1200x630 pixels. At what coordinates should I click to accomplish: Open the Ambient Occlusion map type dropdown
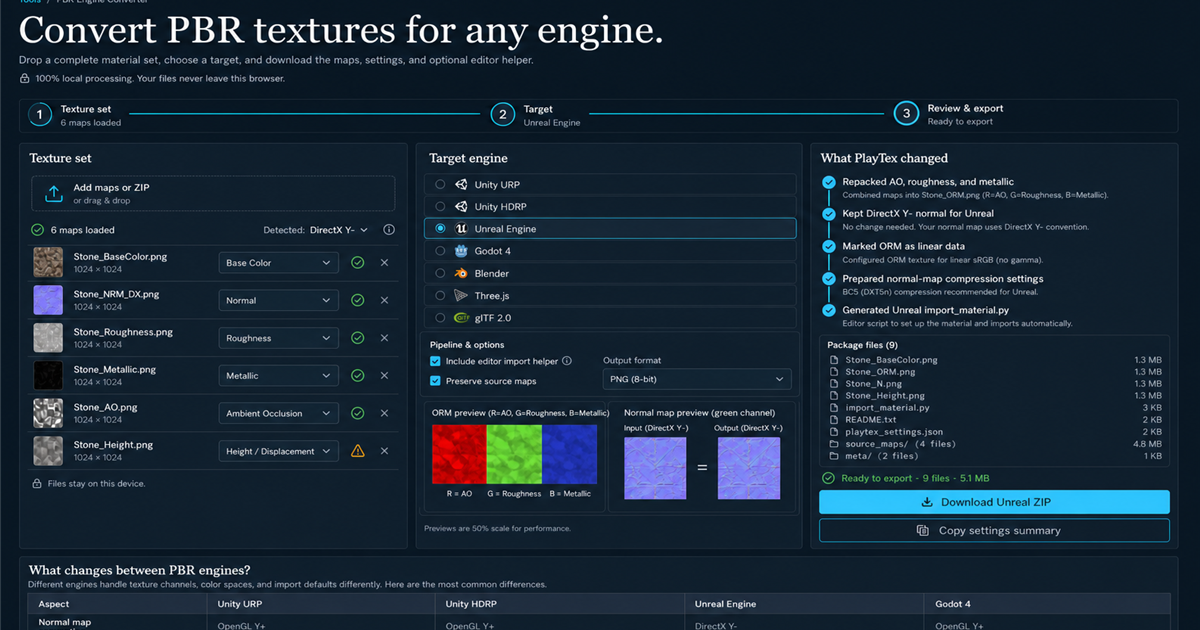pyautogui.click(x=278, y=413)
